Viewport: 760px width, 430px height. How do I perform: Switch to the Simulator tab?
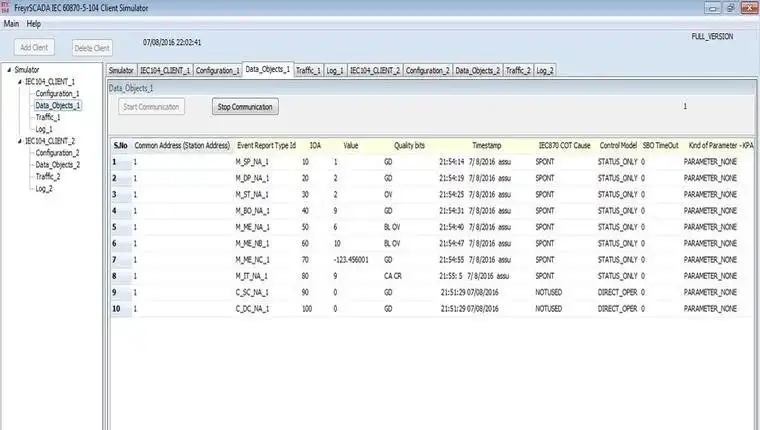121,71
